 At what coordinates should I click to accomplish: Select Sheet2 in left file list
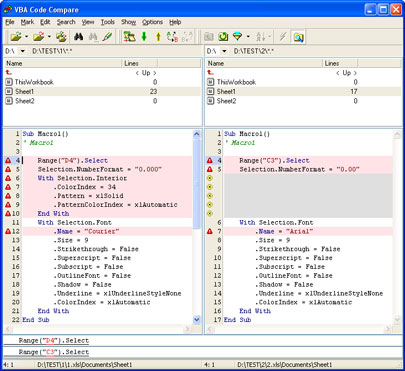click(24, 101)
